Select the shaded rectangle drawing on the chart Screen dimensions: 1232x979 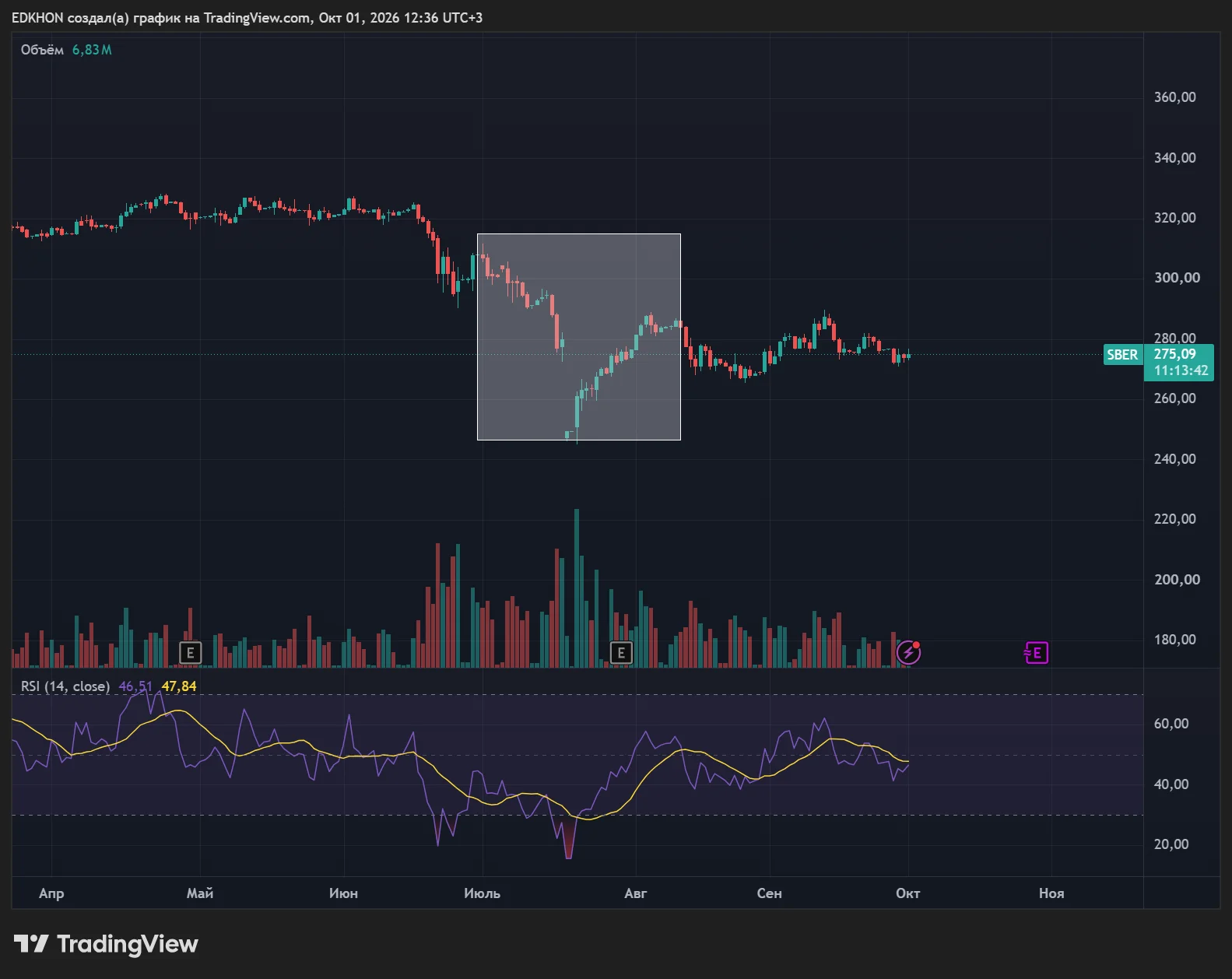pyautogui.click(x=579, y=337)
